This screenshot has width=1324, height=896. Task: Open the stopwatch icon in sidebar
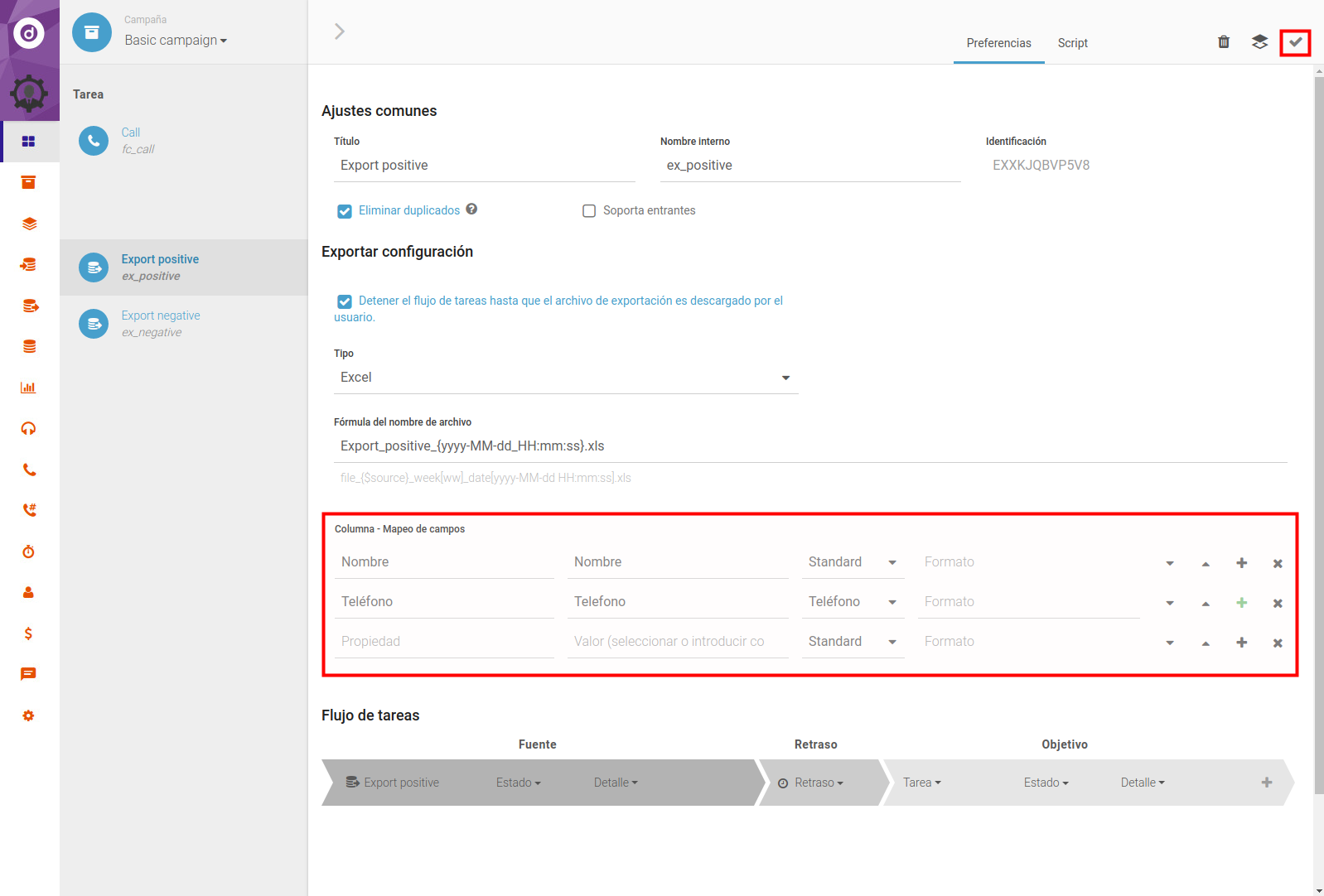tap(29, 552)
